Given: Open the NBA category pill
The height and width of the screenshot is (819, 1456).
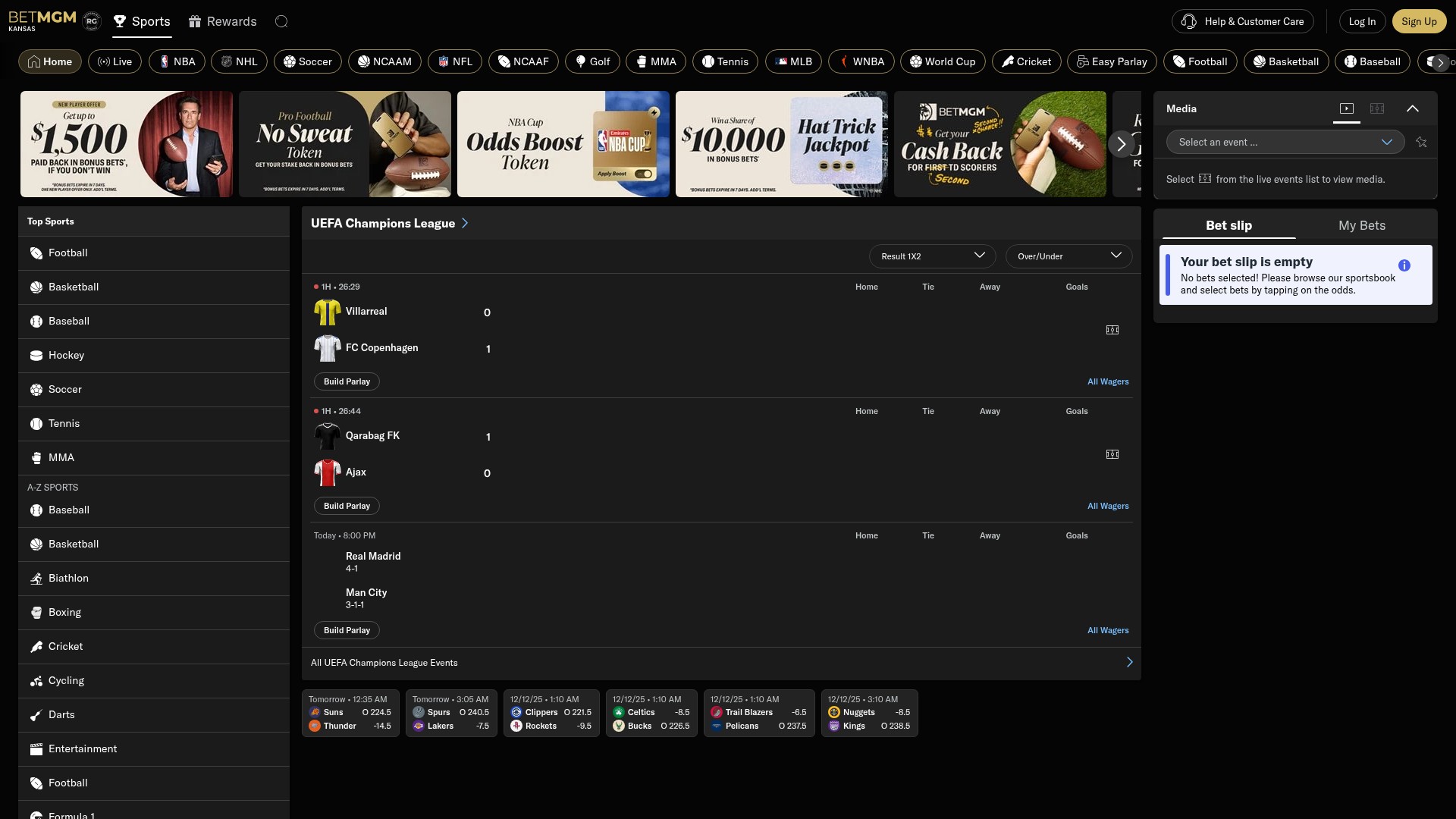Looking at the screenshot, I should point(177,61).
